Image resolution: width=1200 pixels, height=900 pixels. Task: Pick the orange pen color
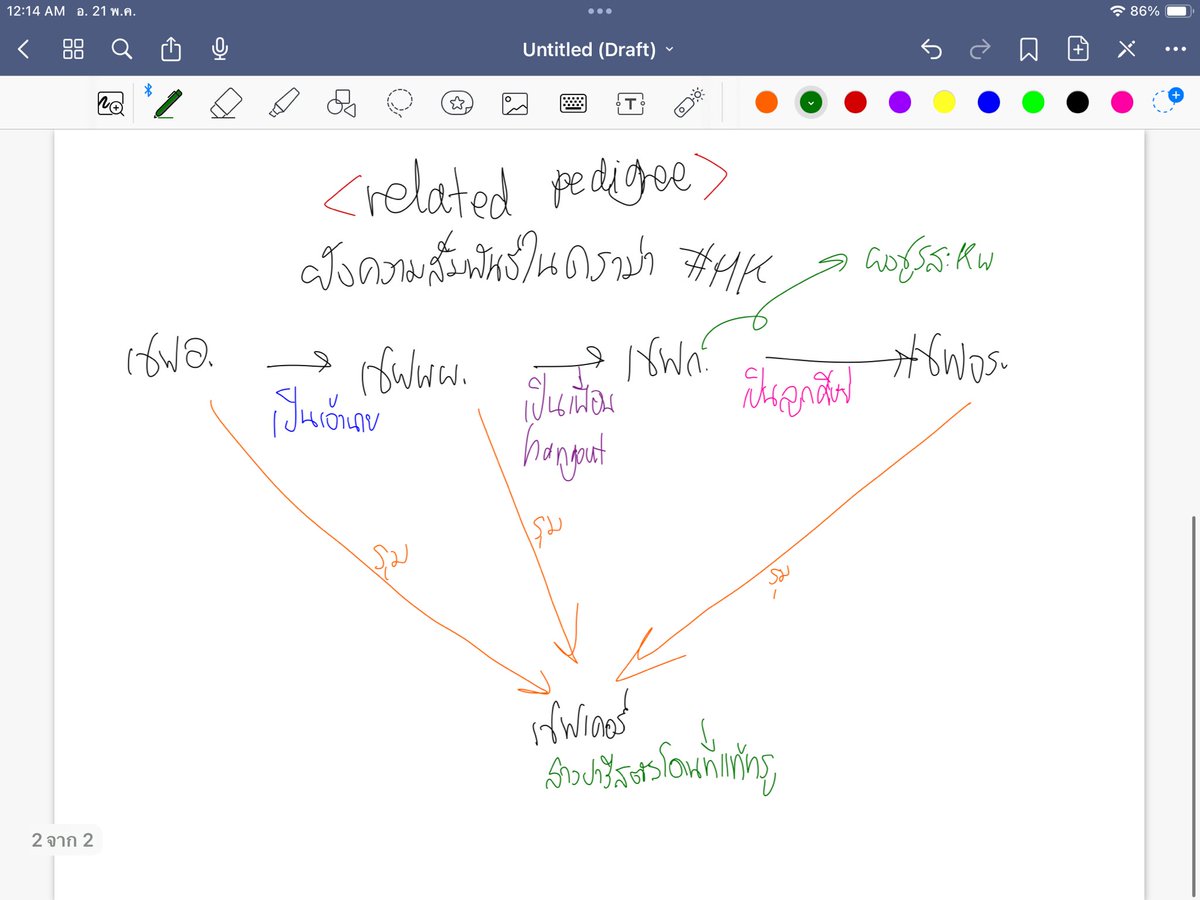point(767,102)
